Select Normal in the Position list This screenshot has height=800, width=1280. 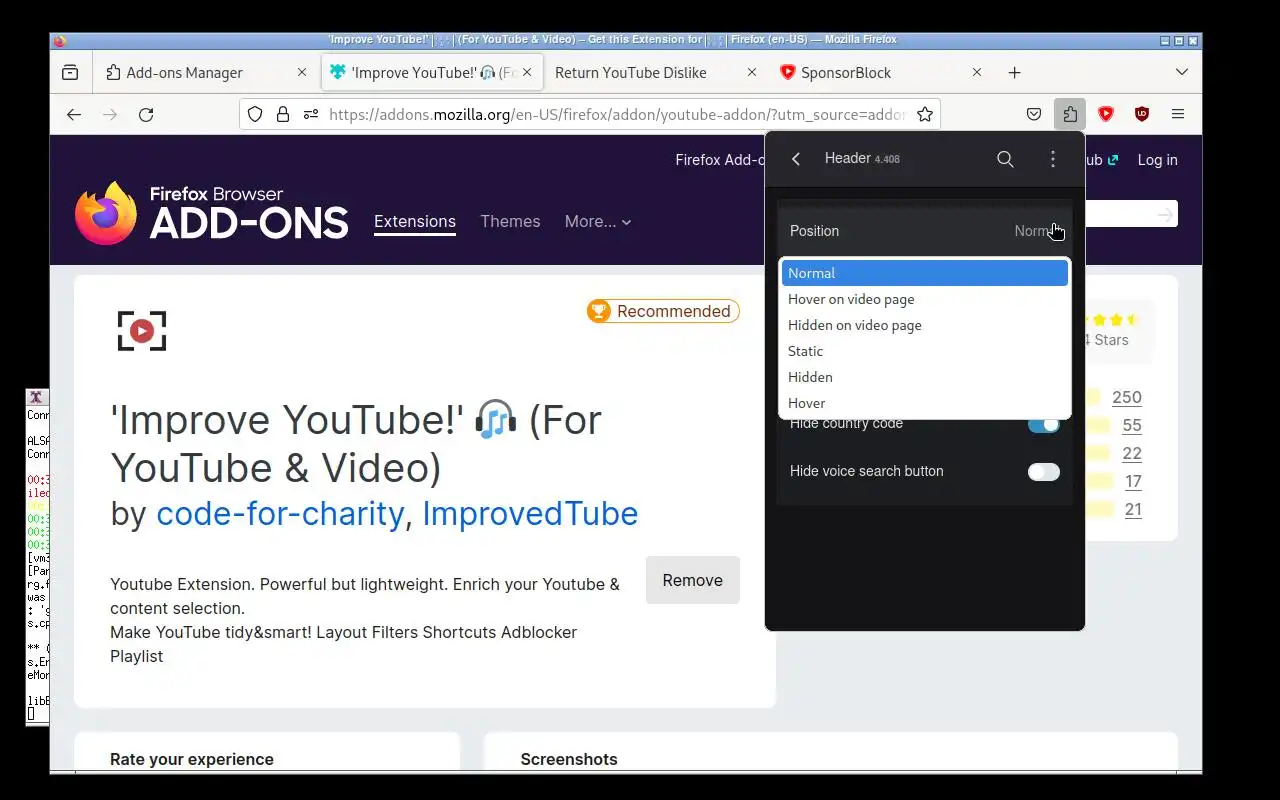click(x=925, y=273)
